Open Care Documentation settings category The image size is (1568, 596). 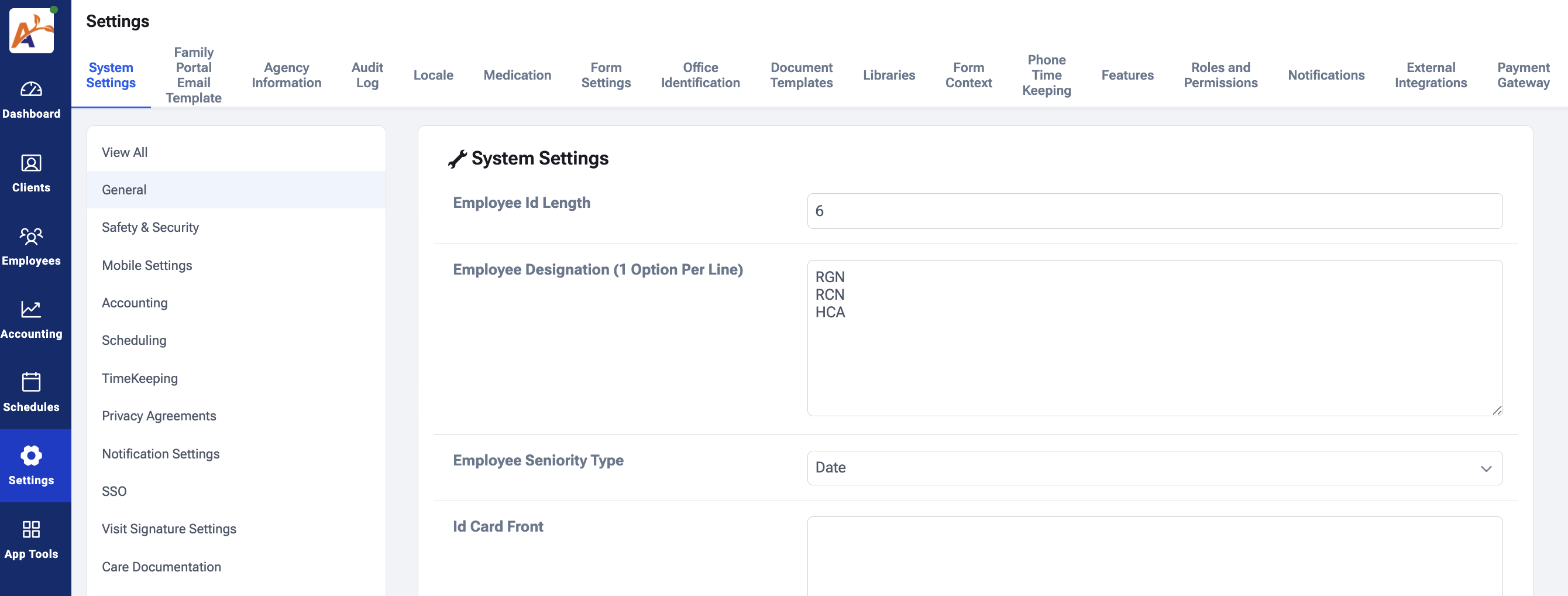[x=236, y=567]
